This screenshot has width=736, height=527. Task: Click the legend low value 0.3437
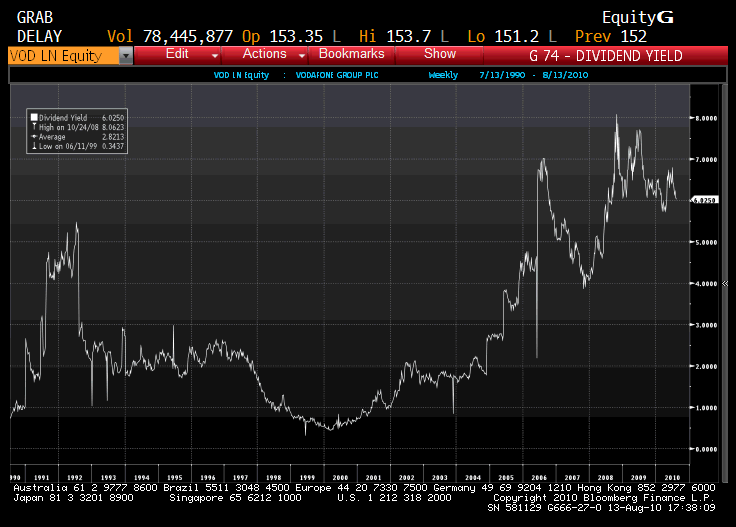113,146
